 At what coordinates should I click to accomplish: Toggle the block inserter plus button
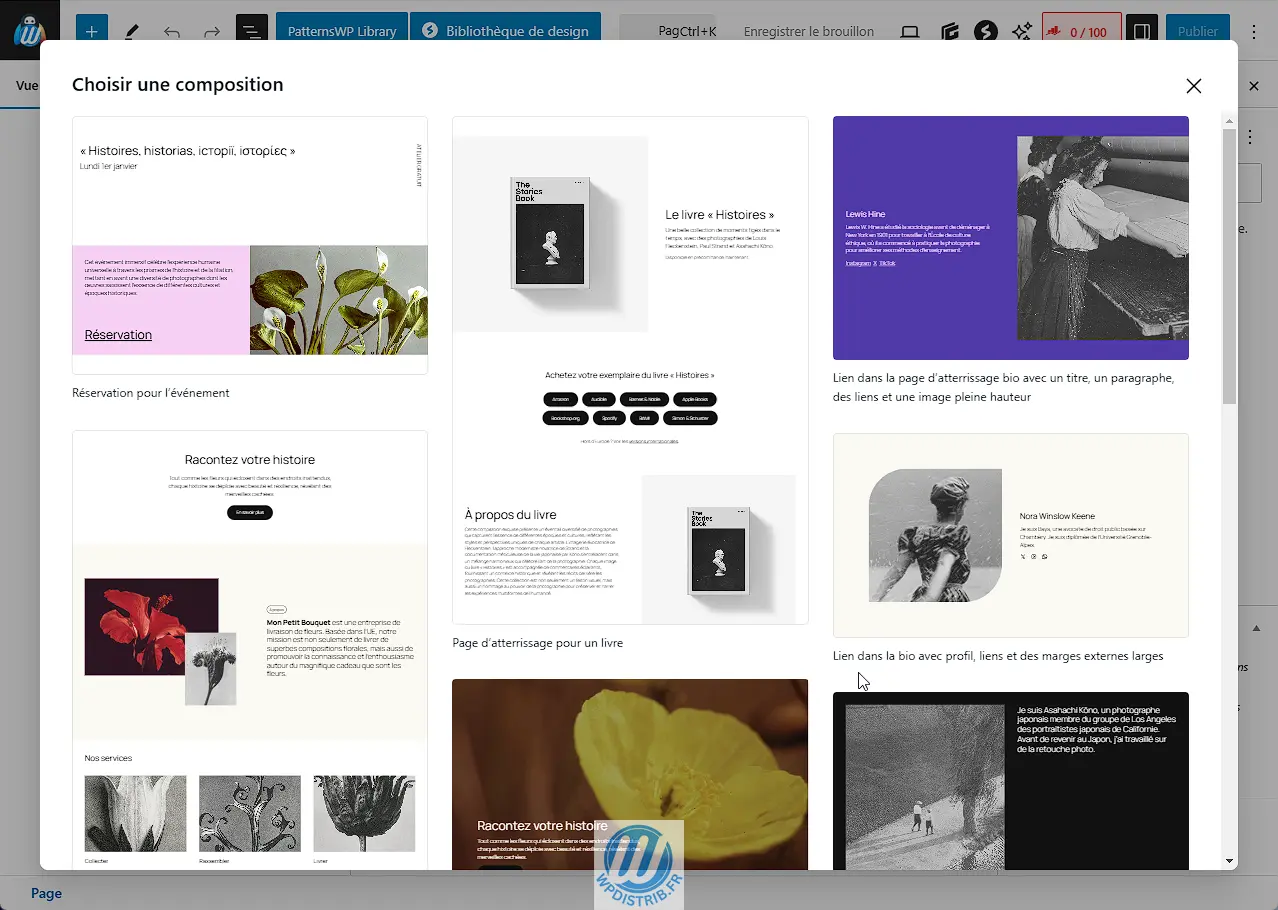pos(91,31)
